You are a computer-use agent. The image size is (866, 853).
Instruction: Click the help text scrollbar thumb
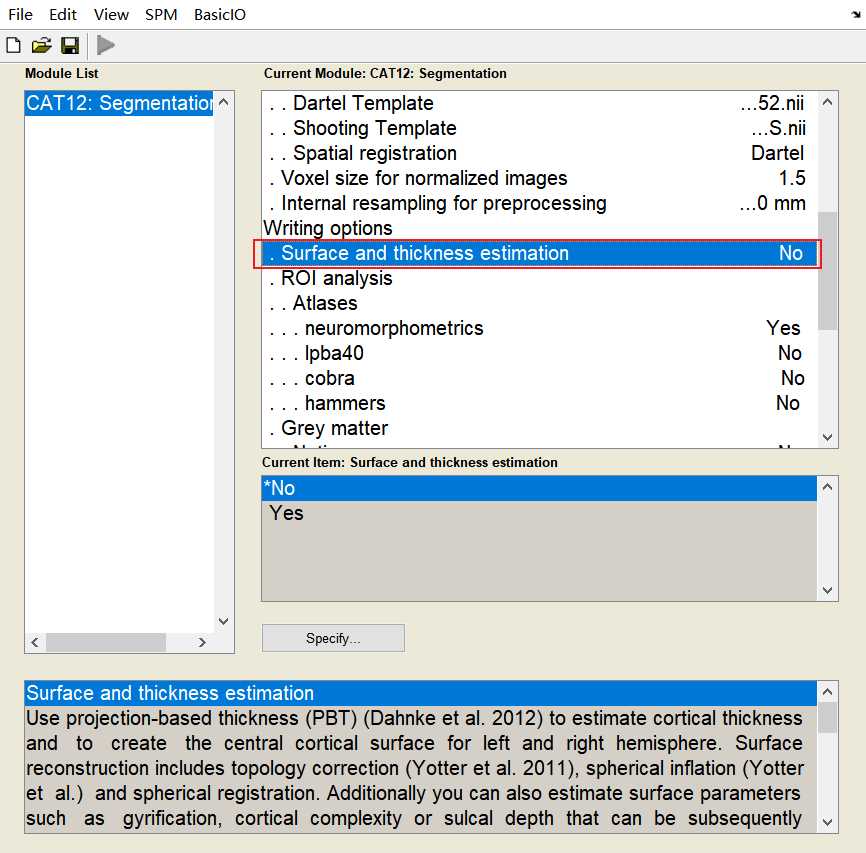coord(827,717)
